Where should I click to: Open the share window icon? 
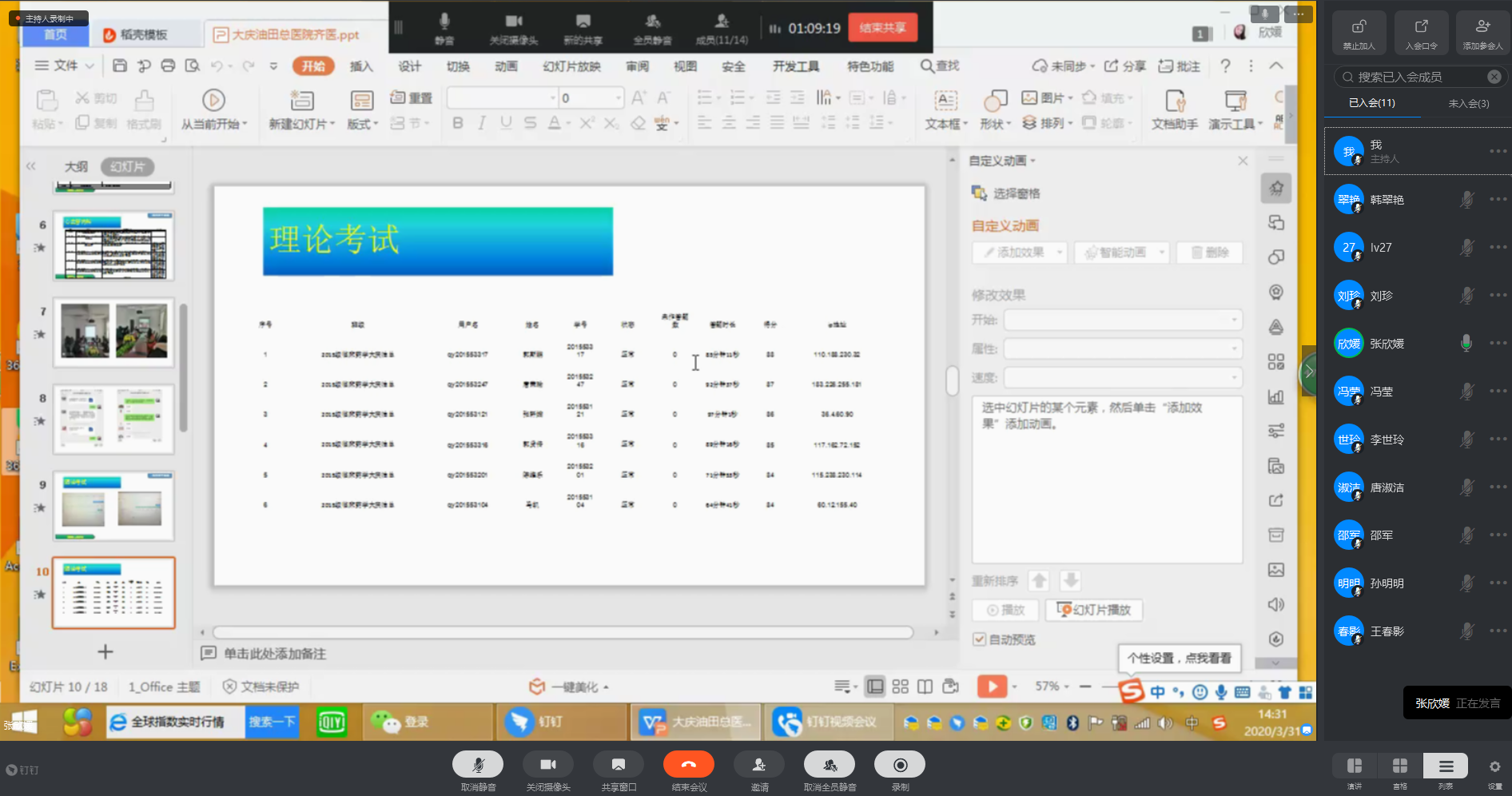coord(618,765)
